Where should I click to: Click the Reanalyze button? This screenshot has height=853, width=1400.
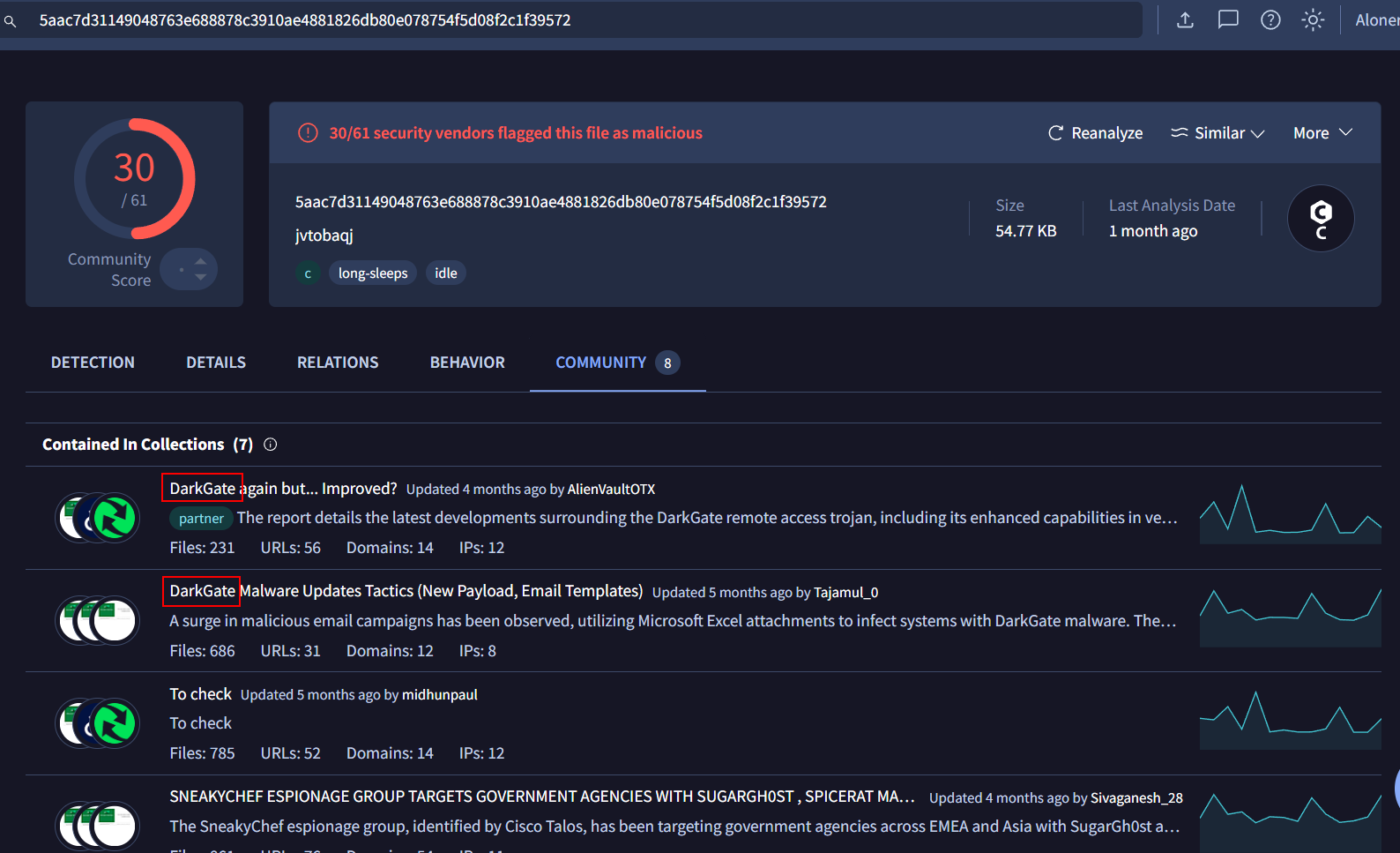click(1095, 133)
